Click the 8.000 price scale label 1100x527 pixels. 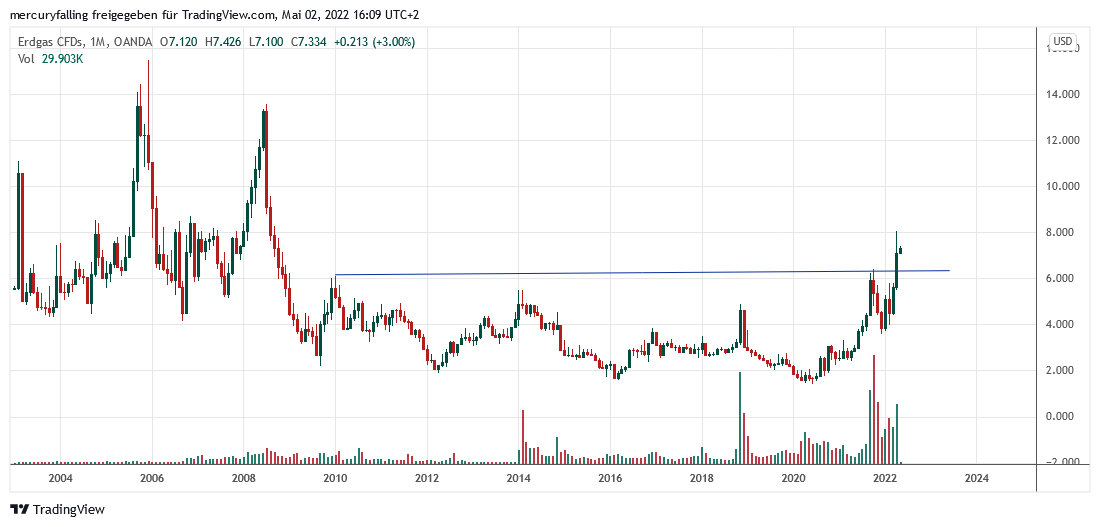[x=1063, y=233]
